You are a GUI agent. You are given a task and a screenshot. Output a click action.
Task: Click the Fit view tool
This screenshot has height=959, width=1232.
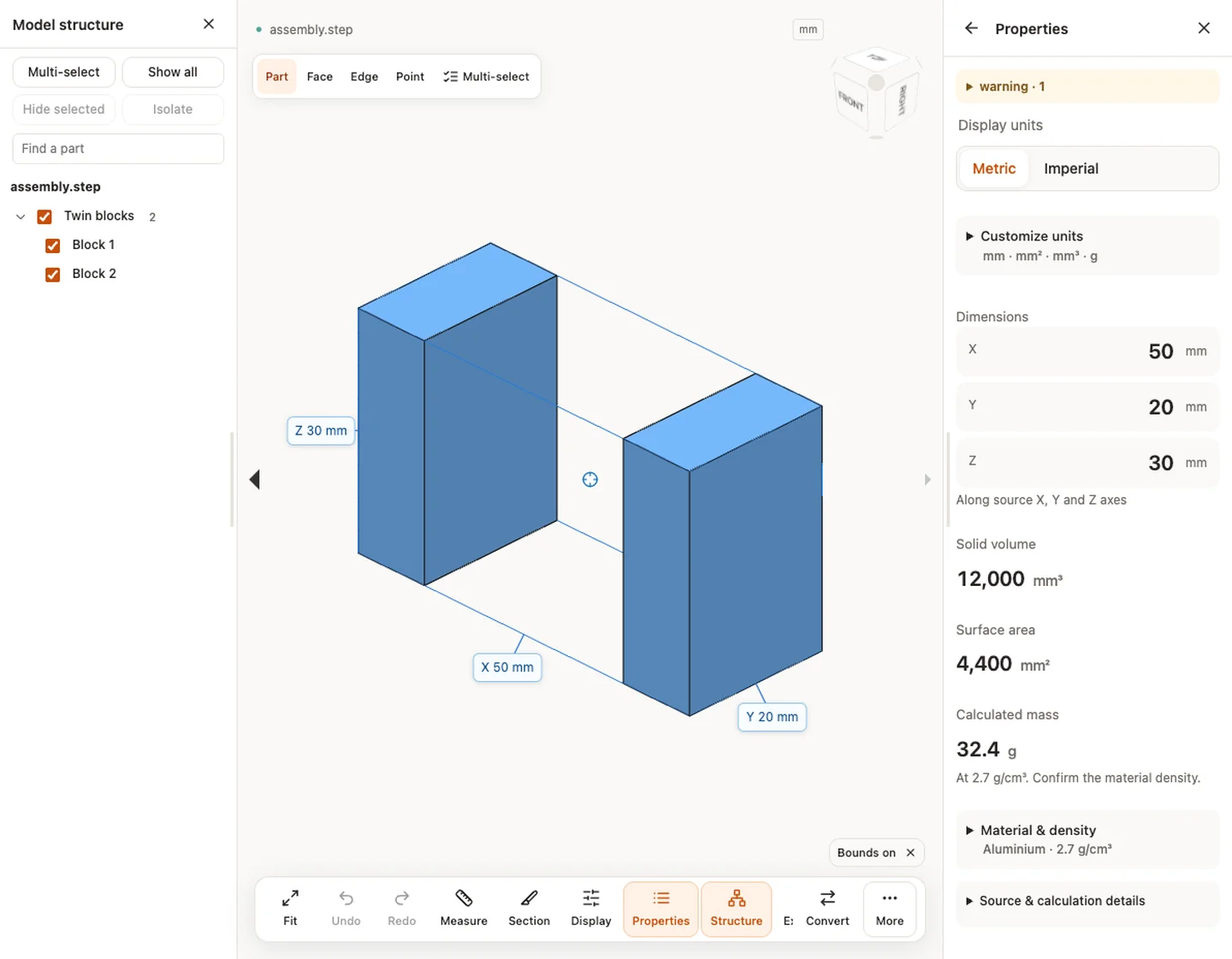click(290, 909)
